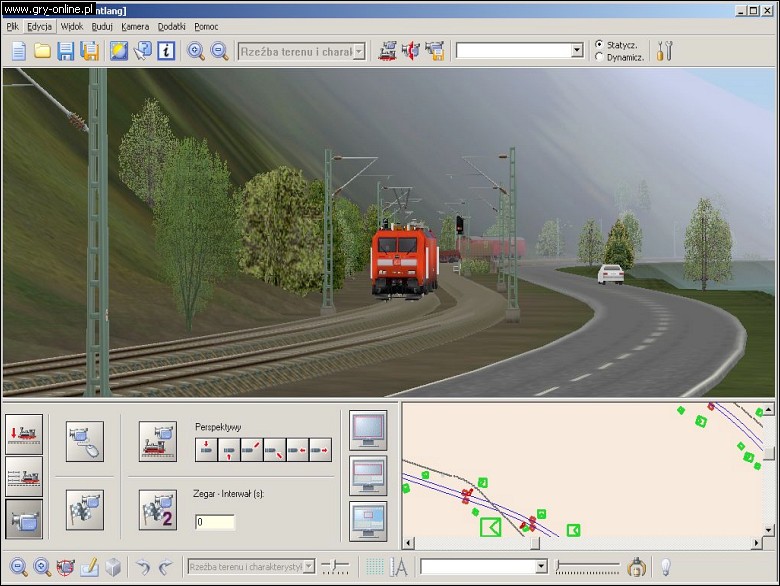Click the grabber claw icon
The image size is (780, 586).
636,567
